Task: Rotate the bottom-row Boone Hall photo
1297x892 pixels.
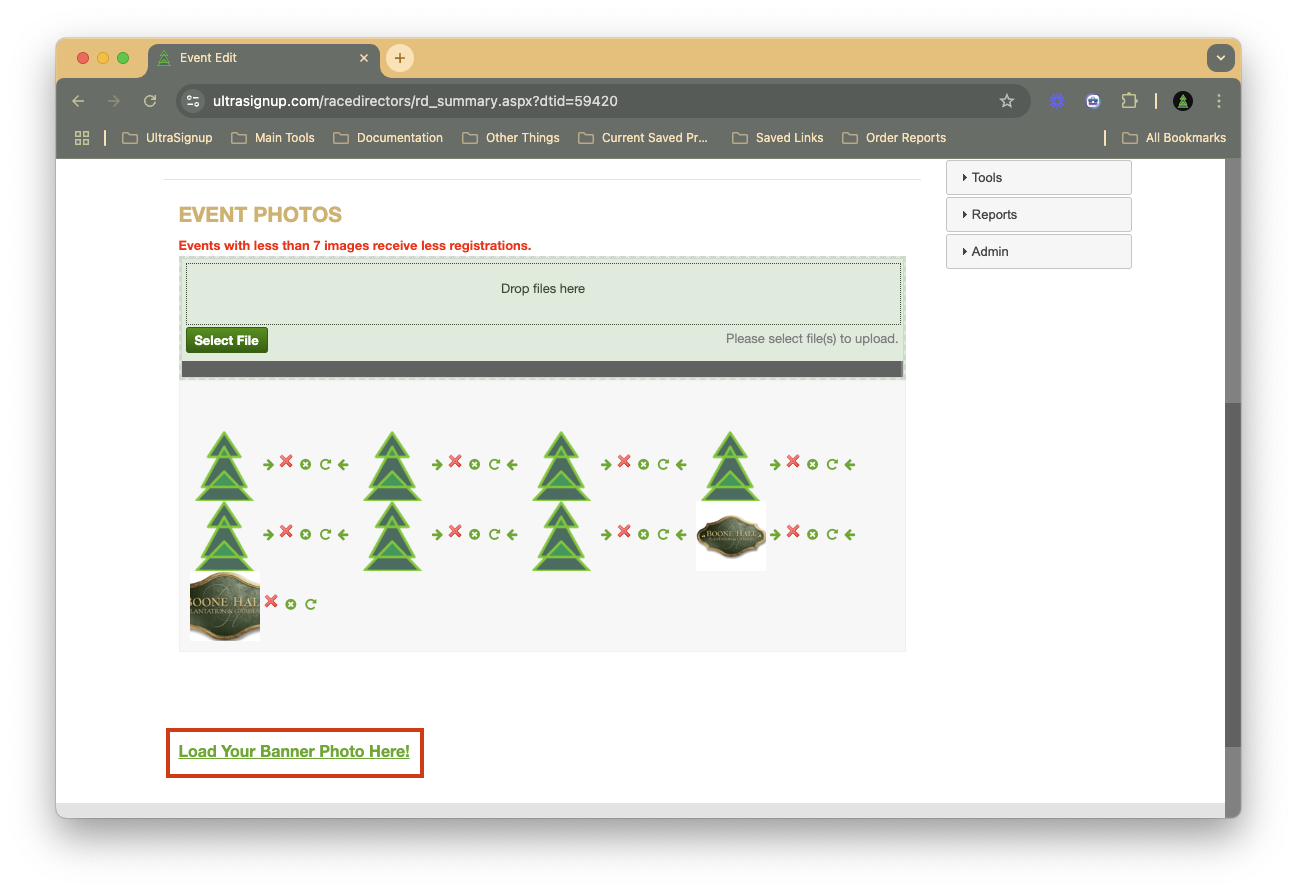Action: pyautogui.click(x=311, y=604)
